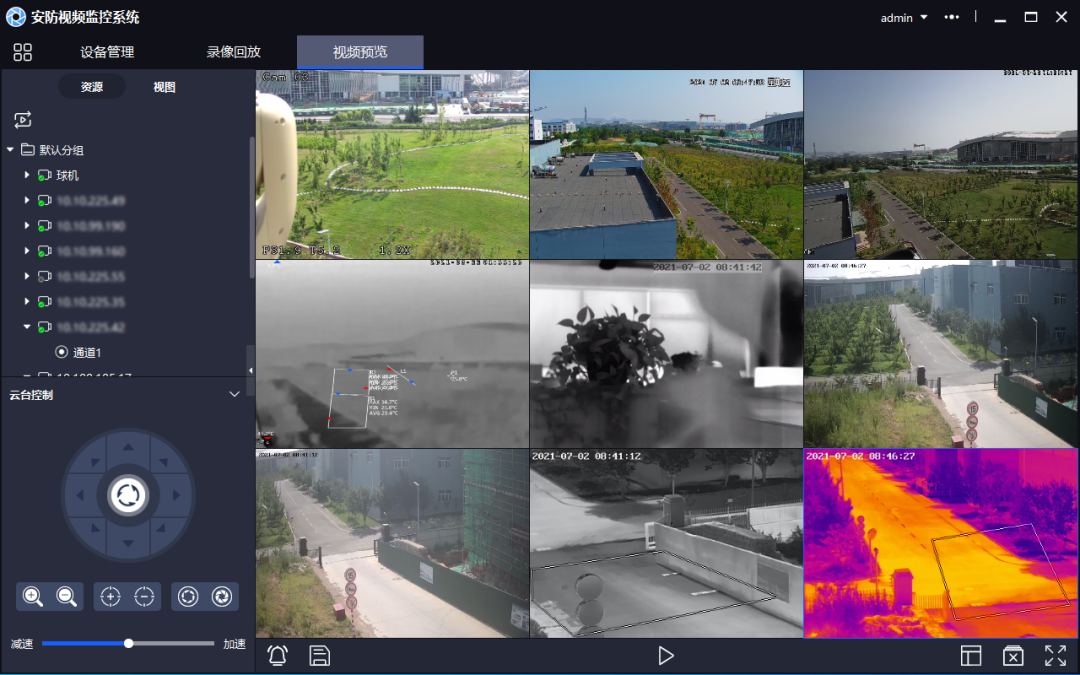Open the alarm bell panel

277,656
